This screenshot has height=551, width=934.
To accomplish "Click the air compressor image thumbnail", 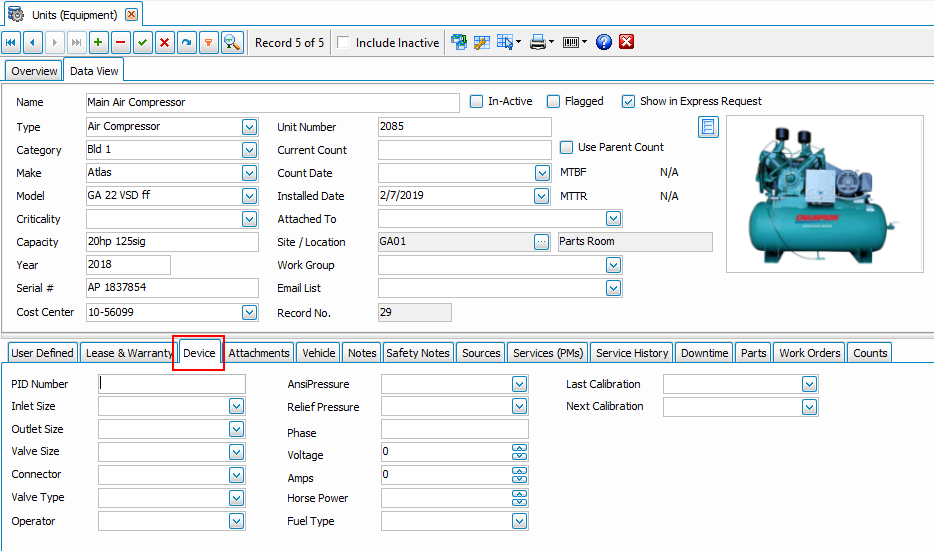I will 824,194.
